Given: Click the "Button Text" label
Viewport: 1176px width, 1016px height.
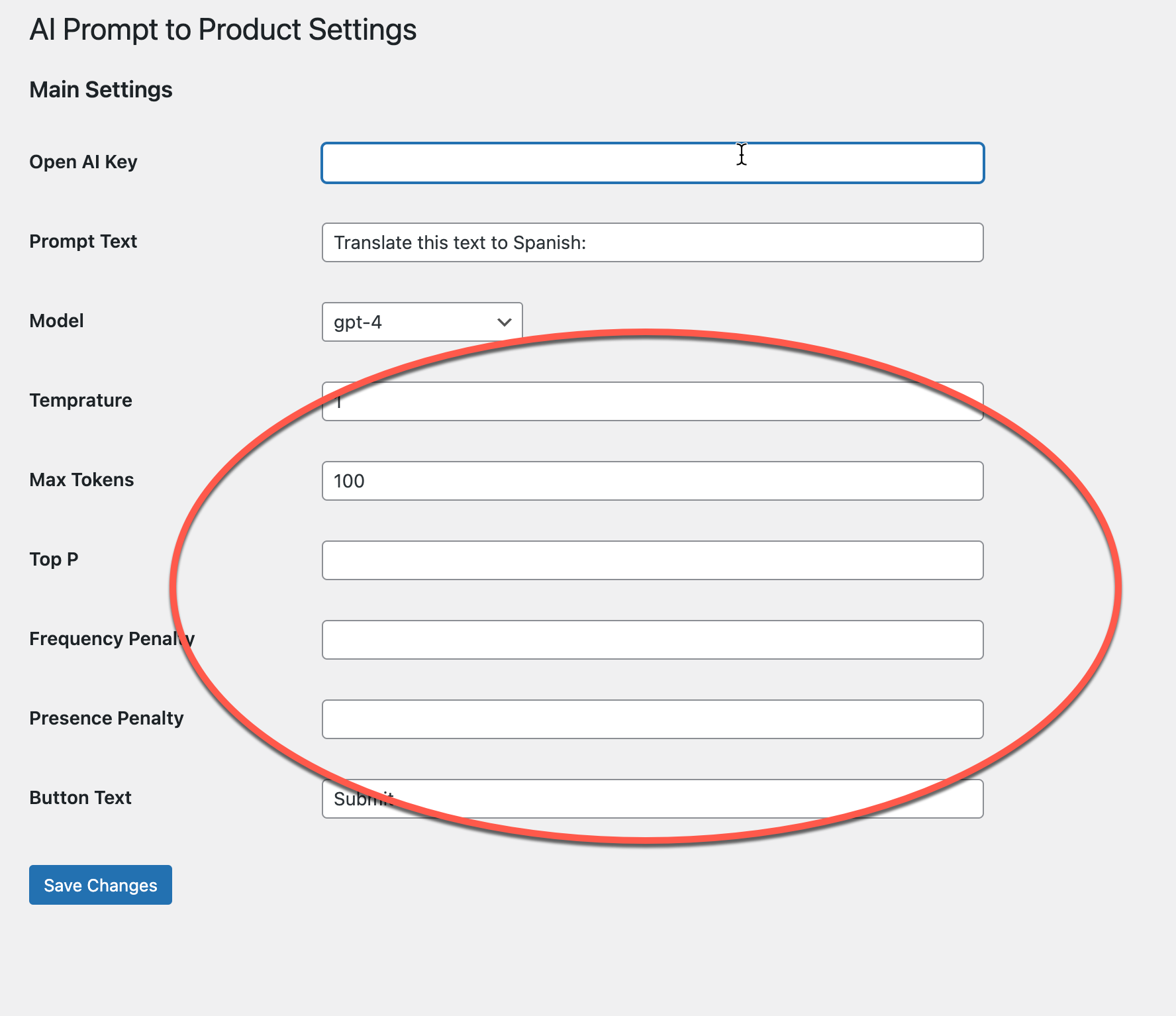Looking at the screenshot, I should (80, 798).
